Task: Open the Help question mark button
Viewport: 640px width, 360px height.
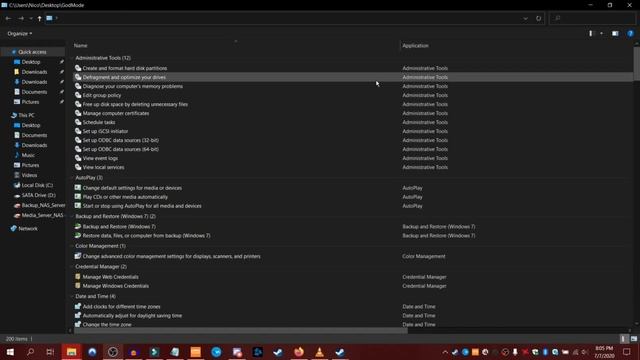Action: click(x=630, y=33)
